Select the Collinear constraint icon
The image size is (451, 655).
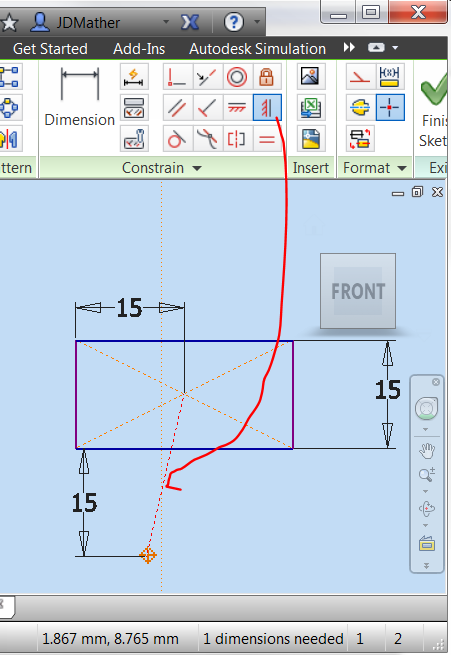207,77
